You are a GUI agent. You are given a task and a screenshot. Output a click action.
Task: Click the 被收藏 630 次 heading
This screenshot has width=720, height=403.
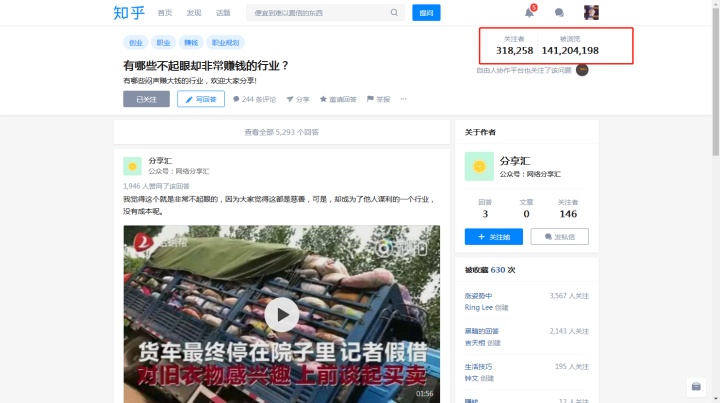(x=490, y=270)
